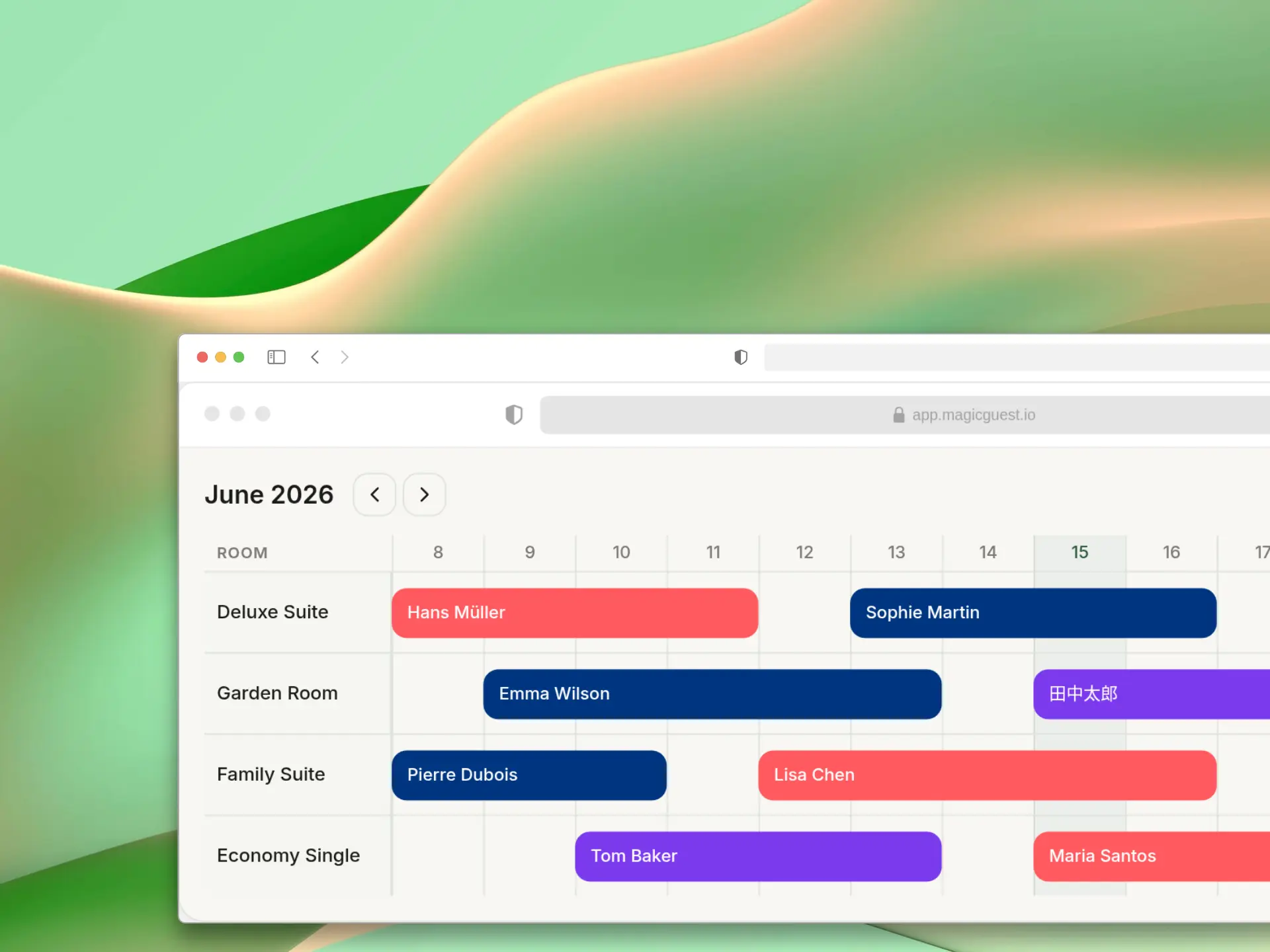Go back with Safari back arrow
The width and height of the screenshot is (1270, 952).
315,357
